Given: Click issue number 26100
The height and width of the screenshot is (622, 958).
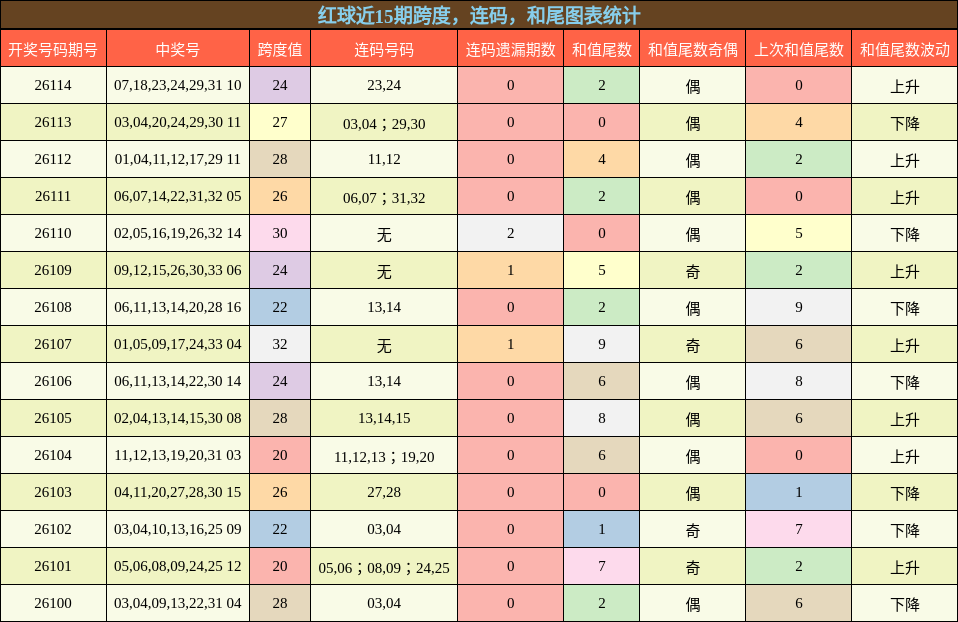Looking at the screenshot, I should (x=53, y=602).
